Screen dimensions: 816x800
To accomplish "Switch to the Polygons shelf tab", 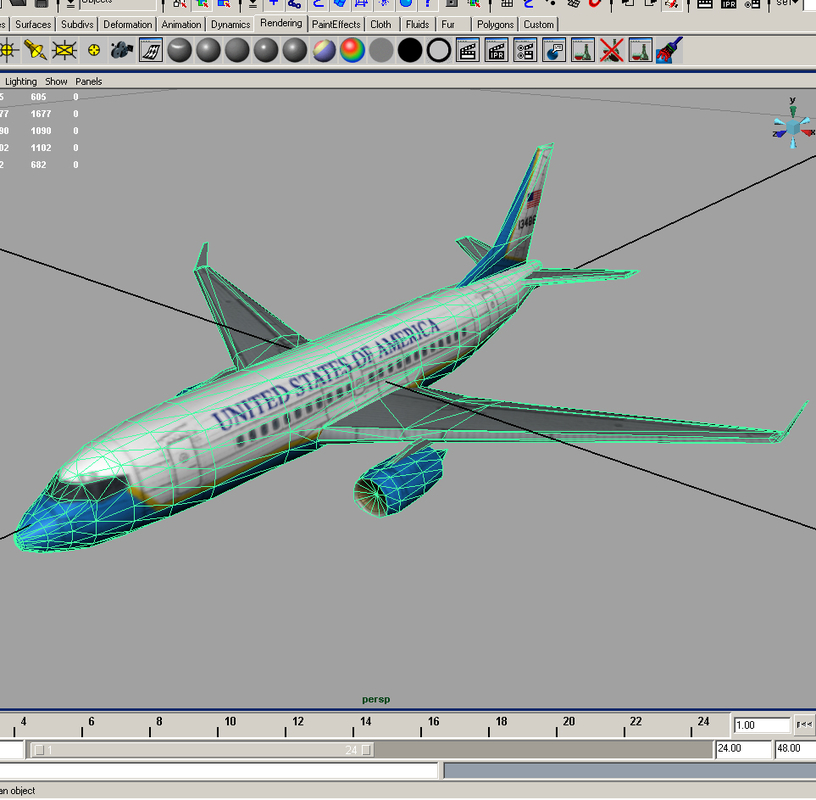I will point(495,24).
